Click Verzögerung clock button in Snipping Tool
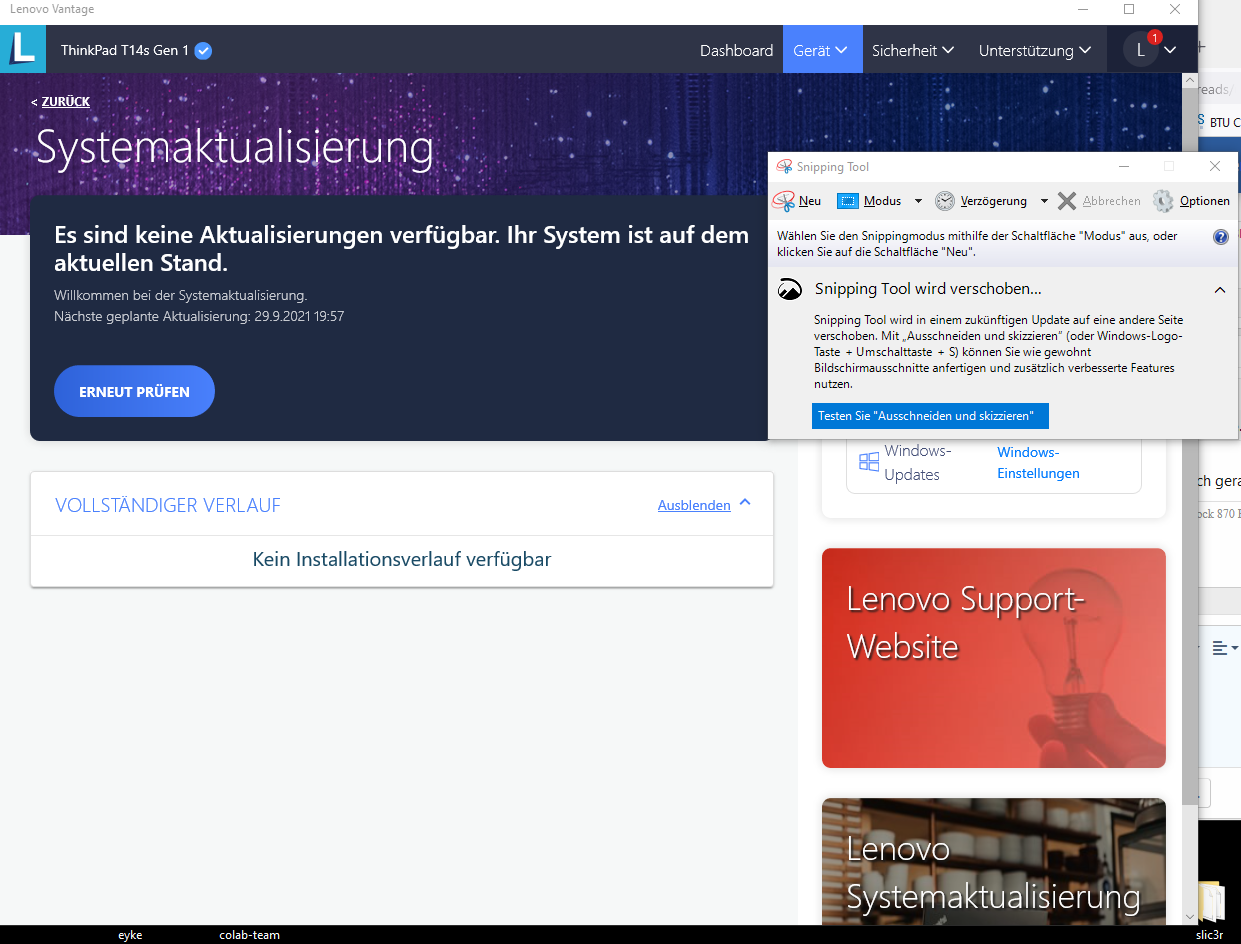Screen dimensions: 1241x944 (981, 201)
